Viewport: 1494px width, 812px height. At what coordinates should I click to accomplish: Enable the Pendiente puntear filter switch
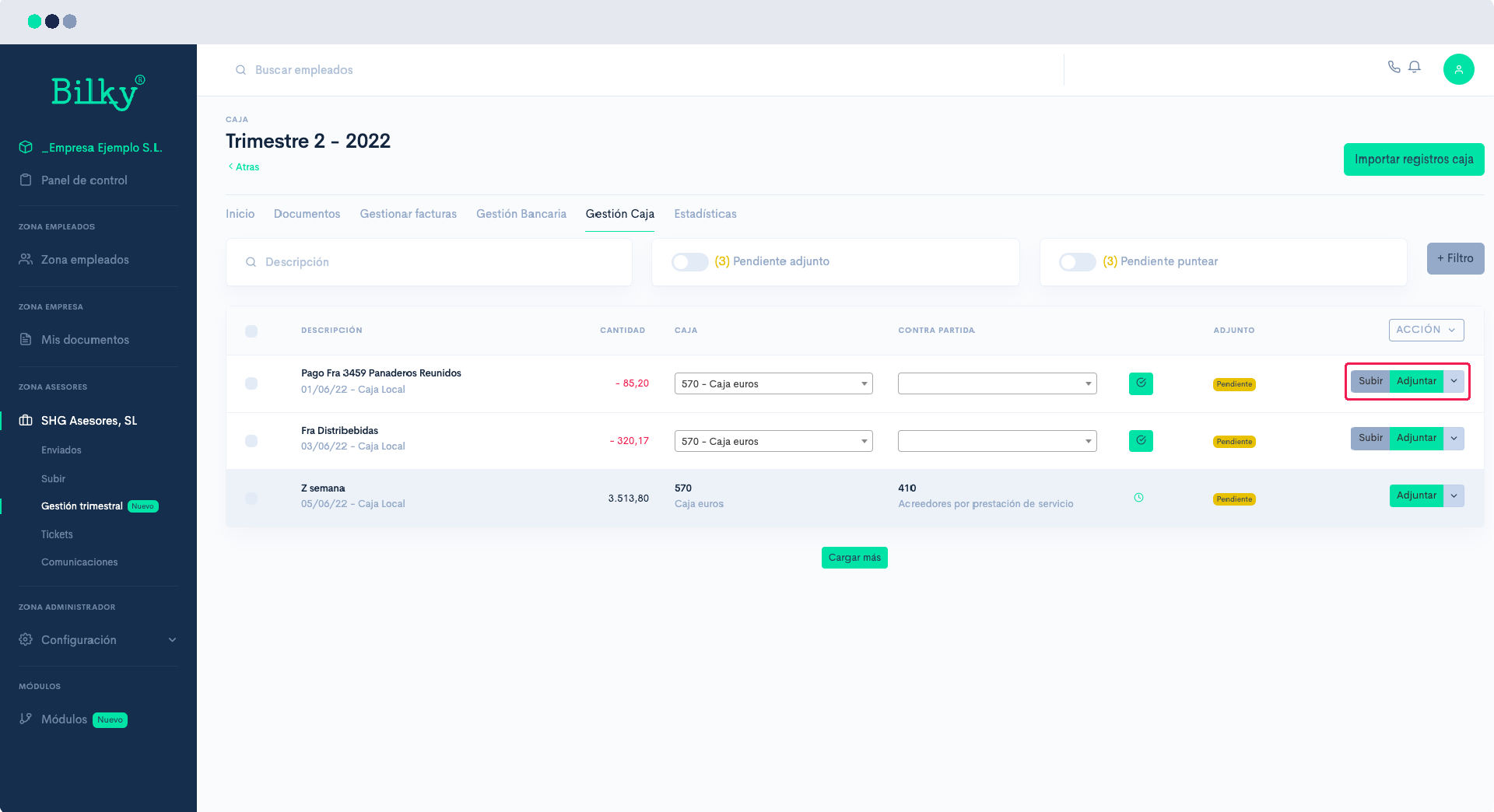(1077, 262)
